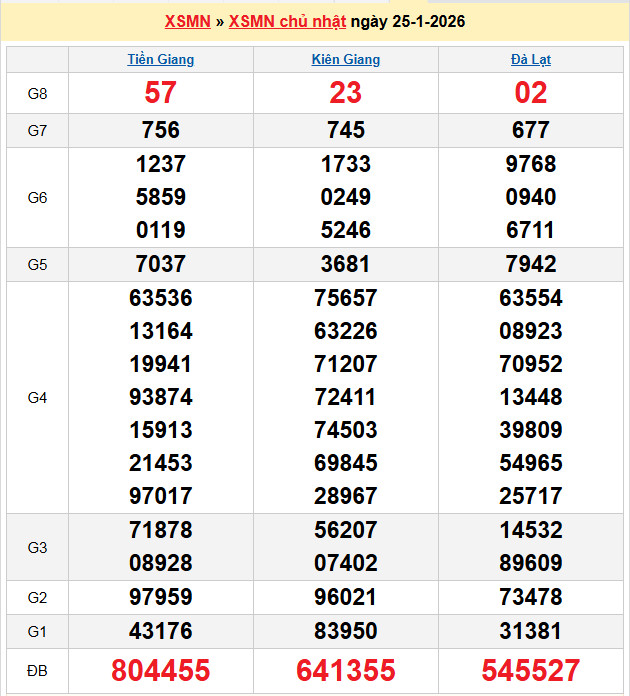Select the G8 number 57
The image size is (630, 696).
(161, 93)
